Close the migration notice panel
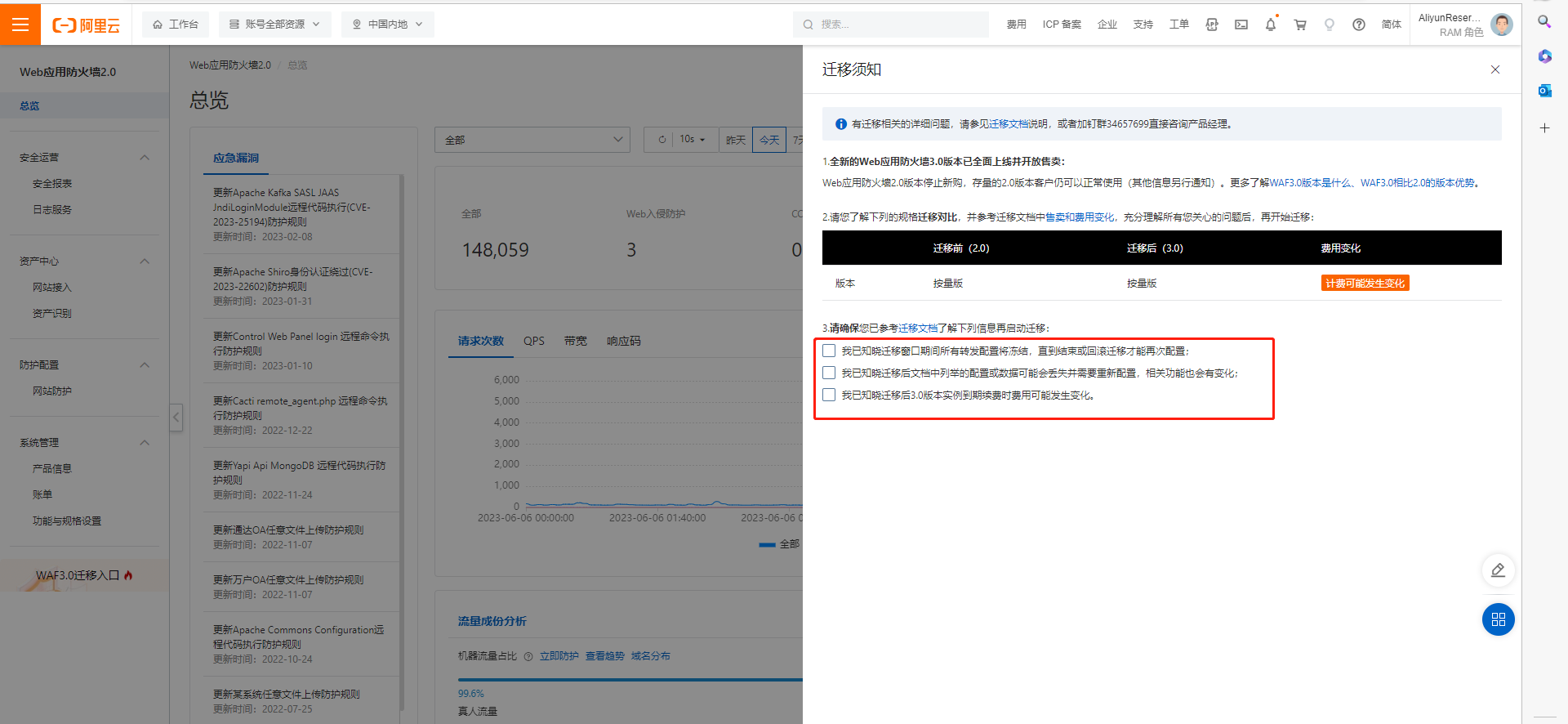The height and width of the screenshot is (724, 1568). 1495,69
